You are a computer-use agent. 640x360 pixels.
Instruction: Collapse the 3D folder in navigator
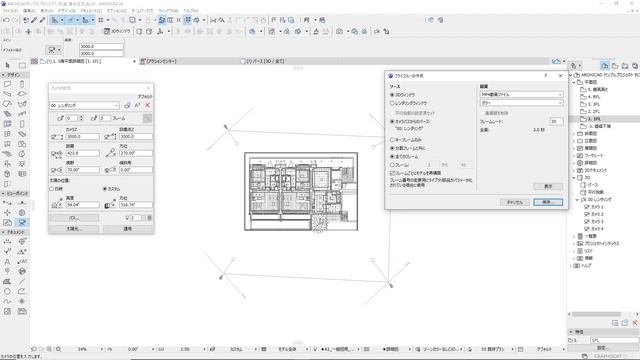pos(574,178)
